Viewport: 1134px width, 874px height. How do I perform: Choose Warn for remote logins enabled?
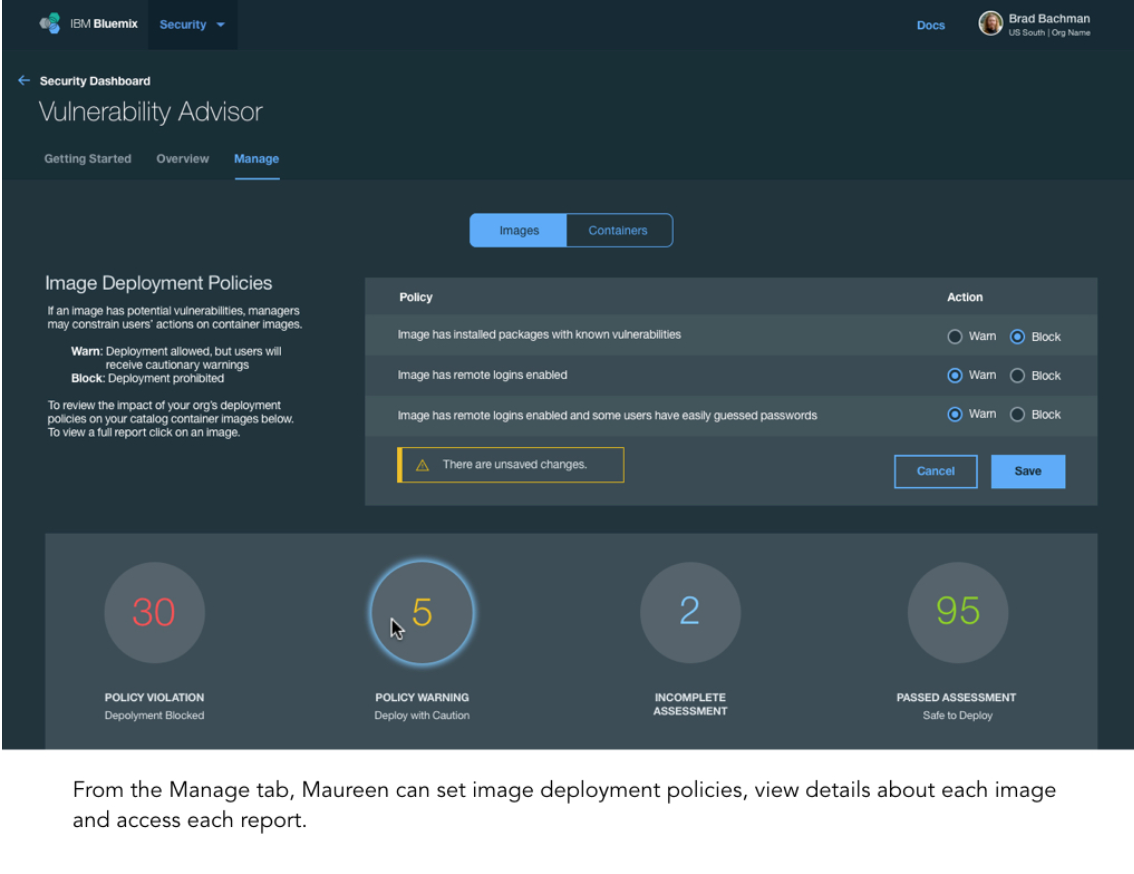[x=955, y=376]
